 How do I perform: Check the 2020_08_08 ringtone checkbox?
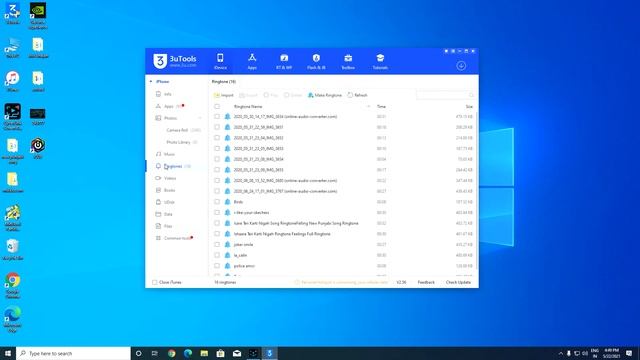click(217, 180)
